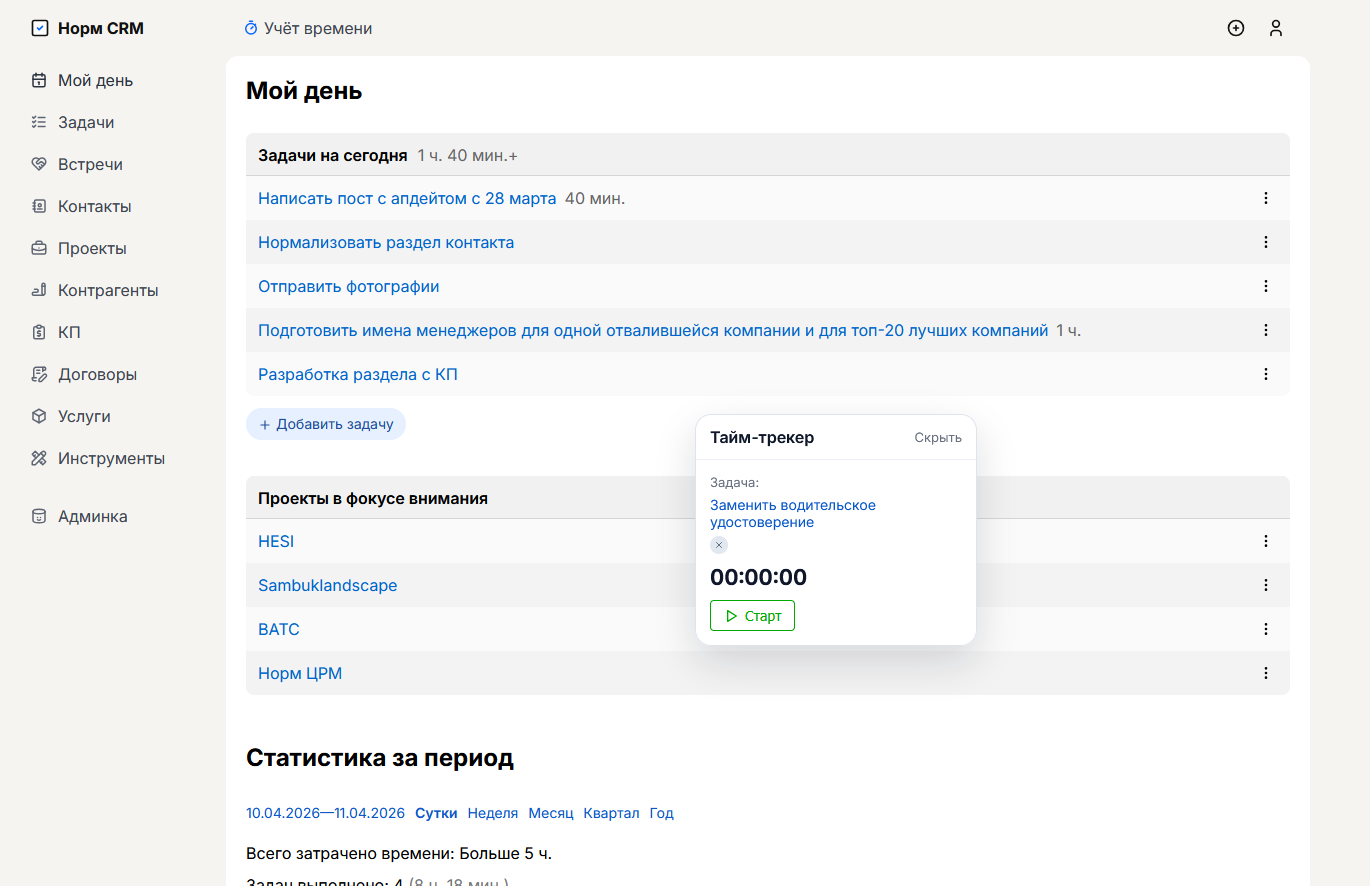
Task: Click the Добавить задачу button
Action: coord(326,424)
